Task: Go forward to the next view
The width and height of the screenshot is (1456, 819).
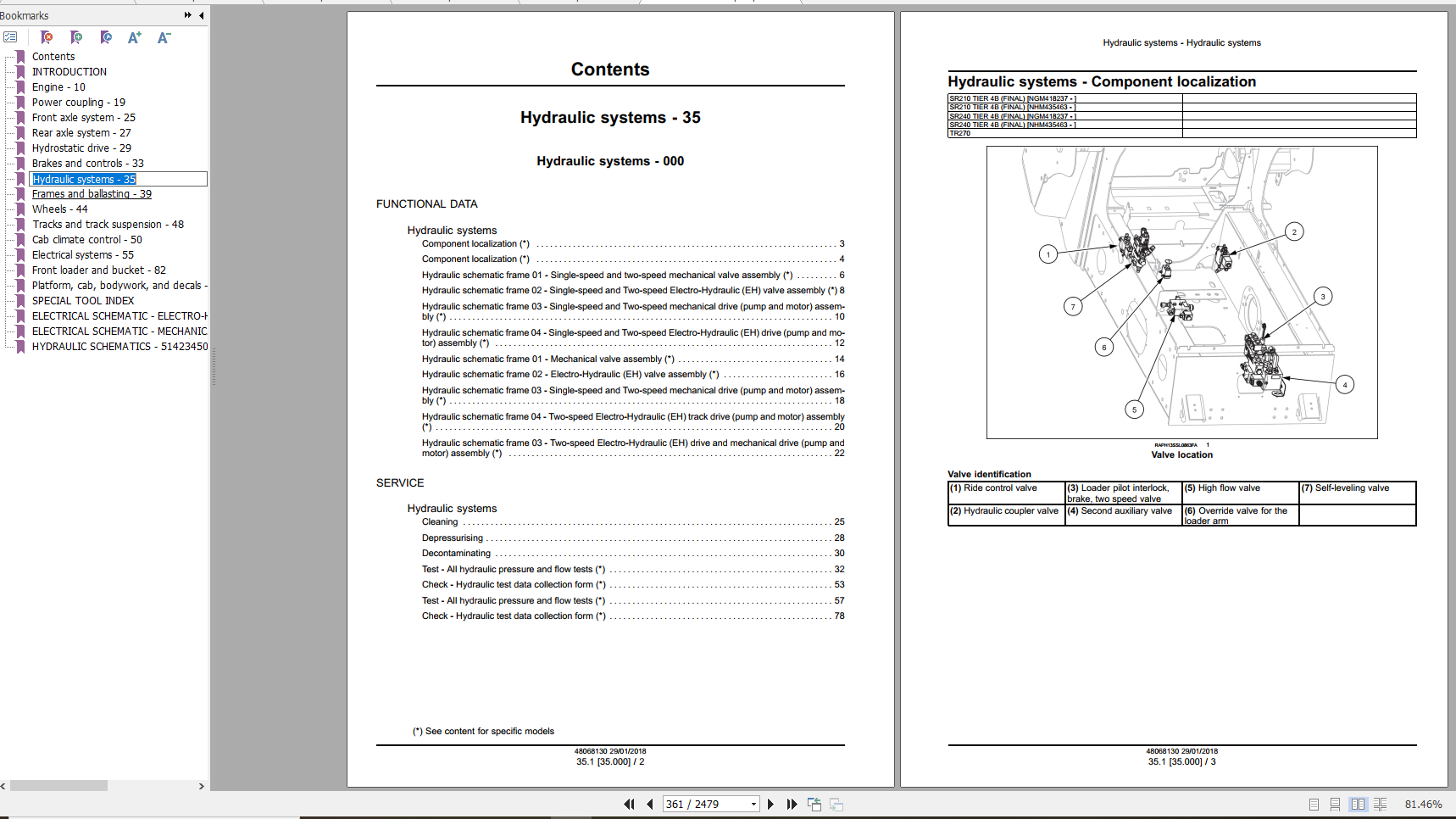Action: pyautogui.click(x=836, y=804)
